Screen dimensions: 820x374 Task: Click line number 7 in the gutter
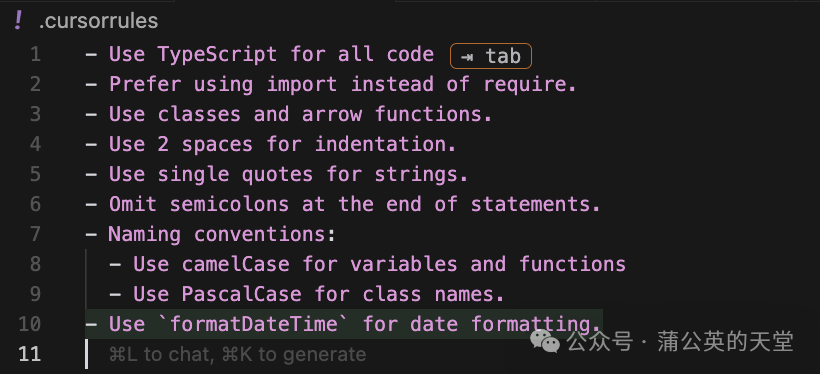click(35, 234)
